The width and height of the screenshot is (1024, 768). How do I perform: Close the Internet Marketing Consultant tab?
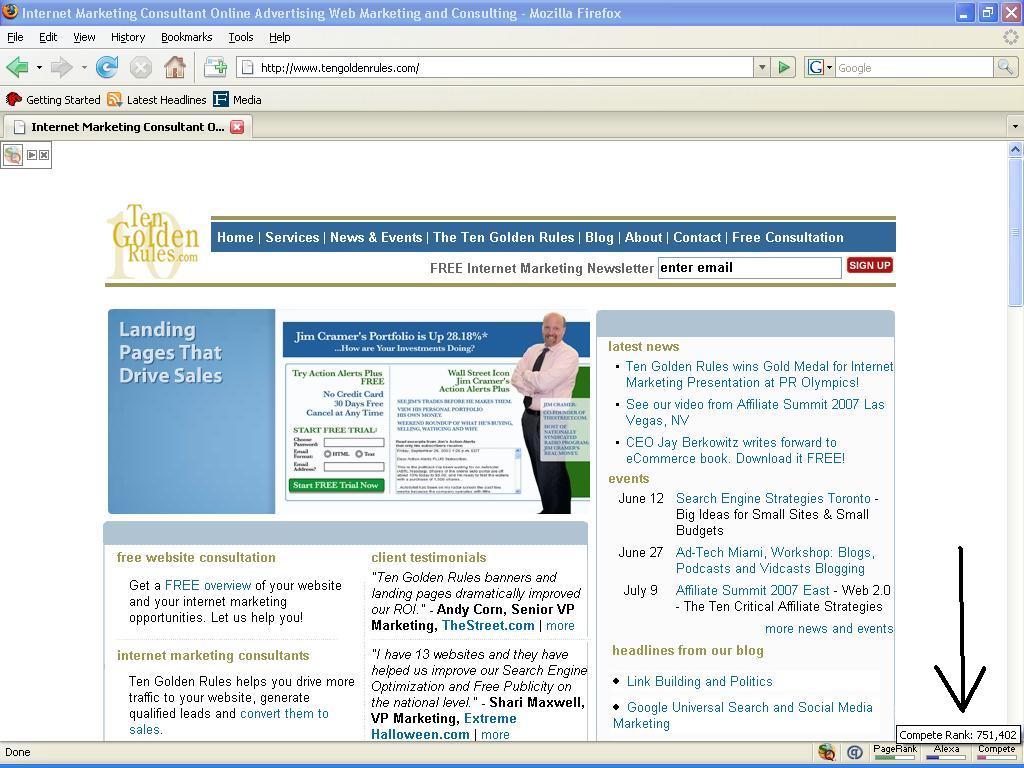[x=237, y=127]
